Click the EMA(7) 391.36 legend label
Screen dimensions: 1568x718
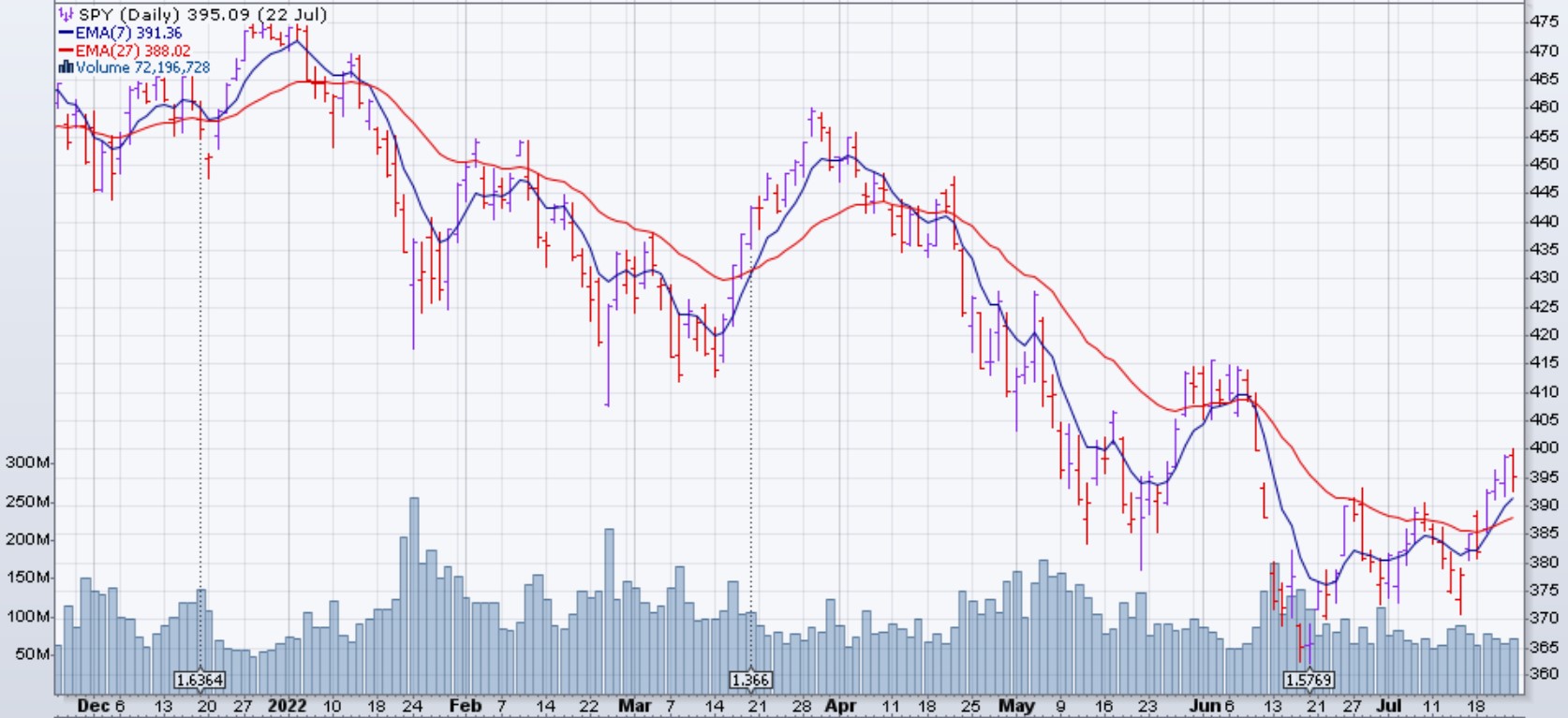129,33
